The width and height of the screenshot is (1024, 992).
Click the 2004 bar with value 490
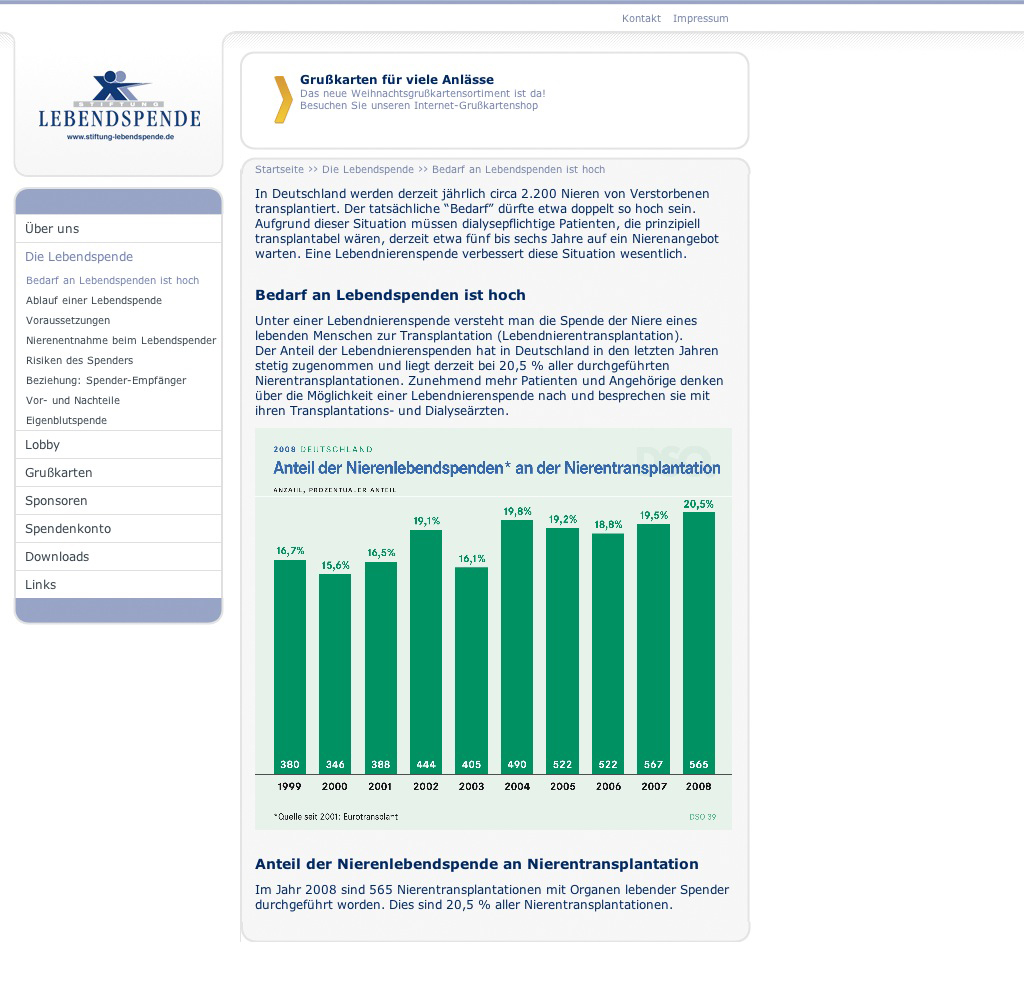pyautogui.click(x=517, y=647)
